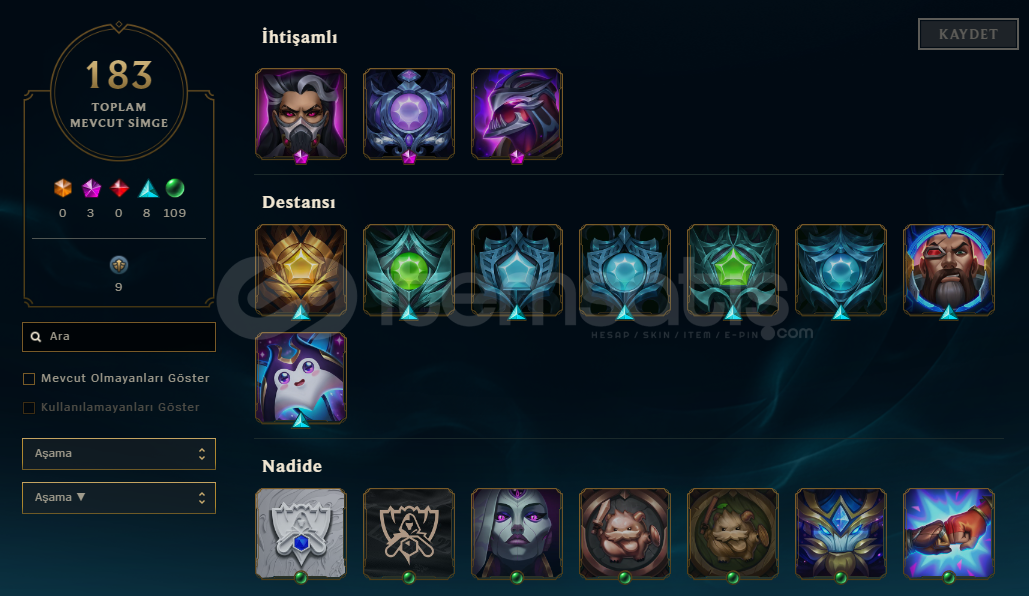
Task: Pick the bearded eyepatch champion icon
Action: [948, 270]
